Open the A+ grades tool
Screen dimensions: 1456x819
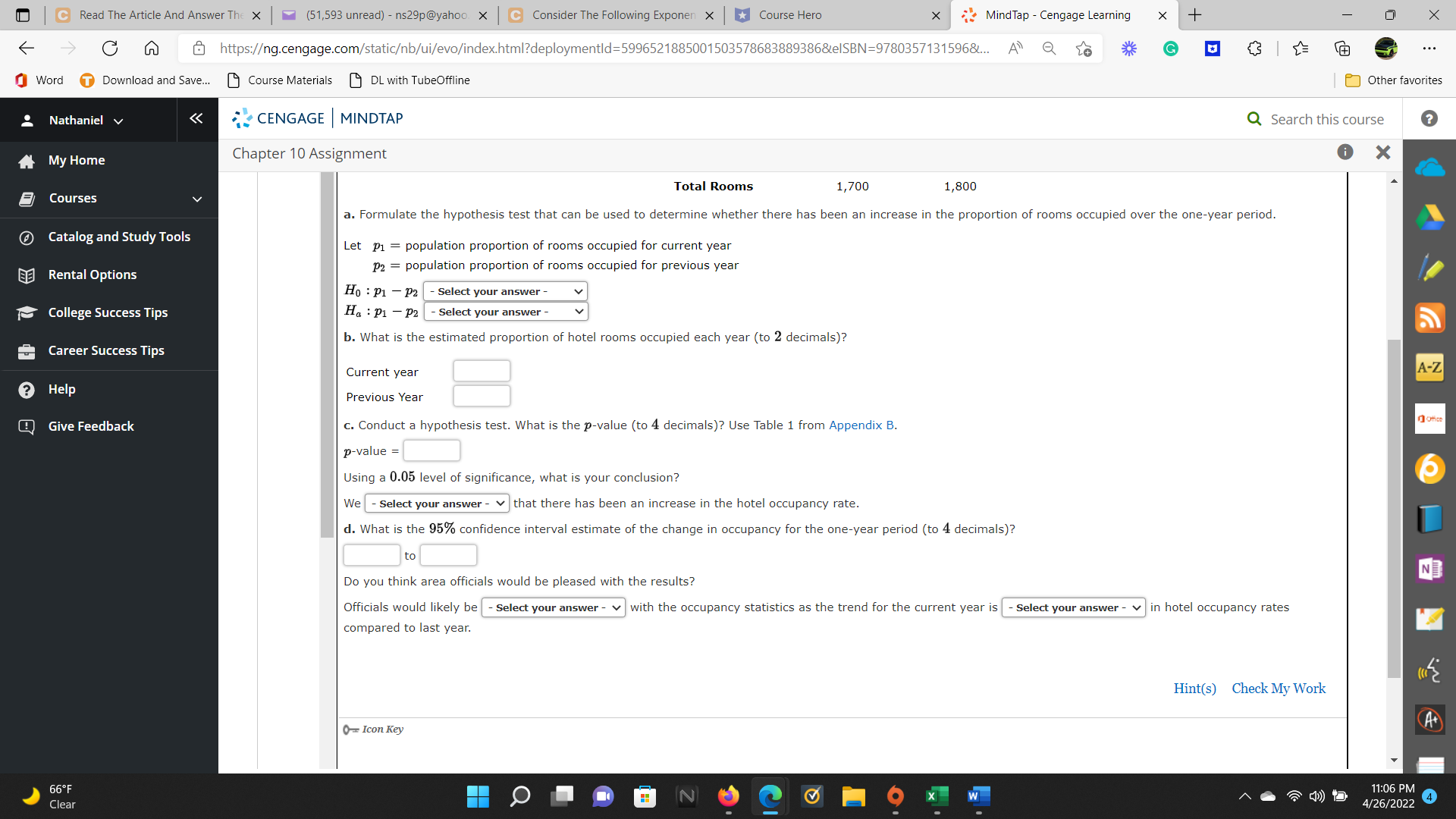click(x=1430, y=719)
